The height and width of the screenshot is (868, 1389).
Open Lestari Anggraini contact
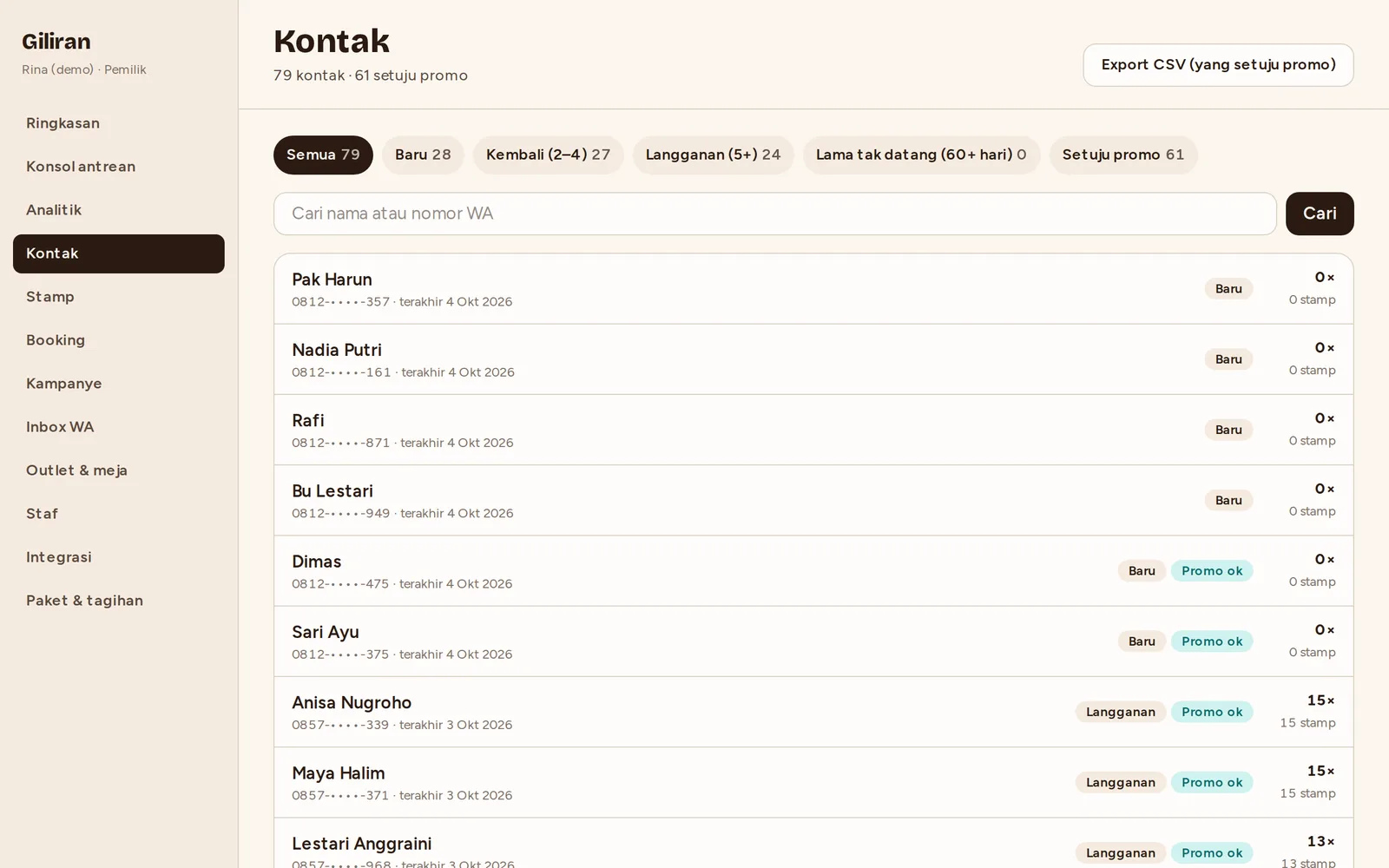(813, 844)
